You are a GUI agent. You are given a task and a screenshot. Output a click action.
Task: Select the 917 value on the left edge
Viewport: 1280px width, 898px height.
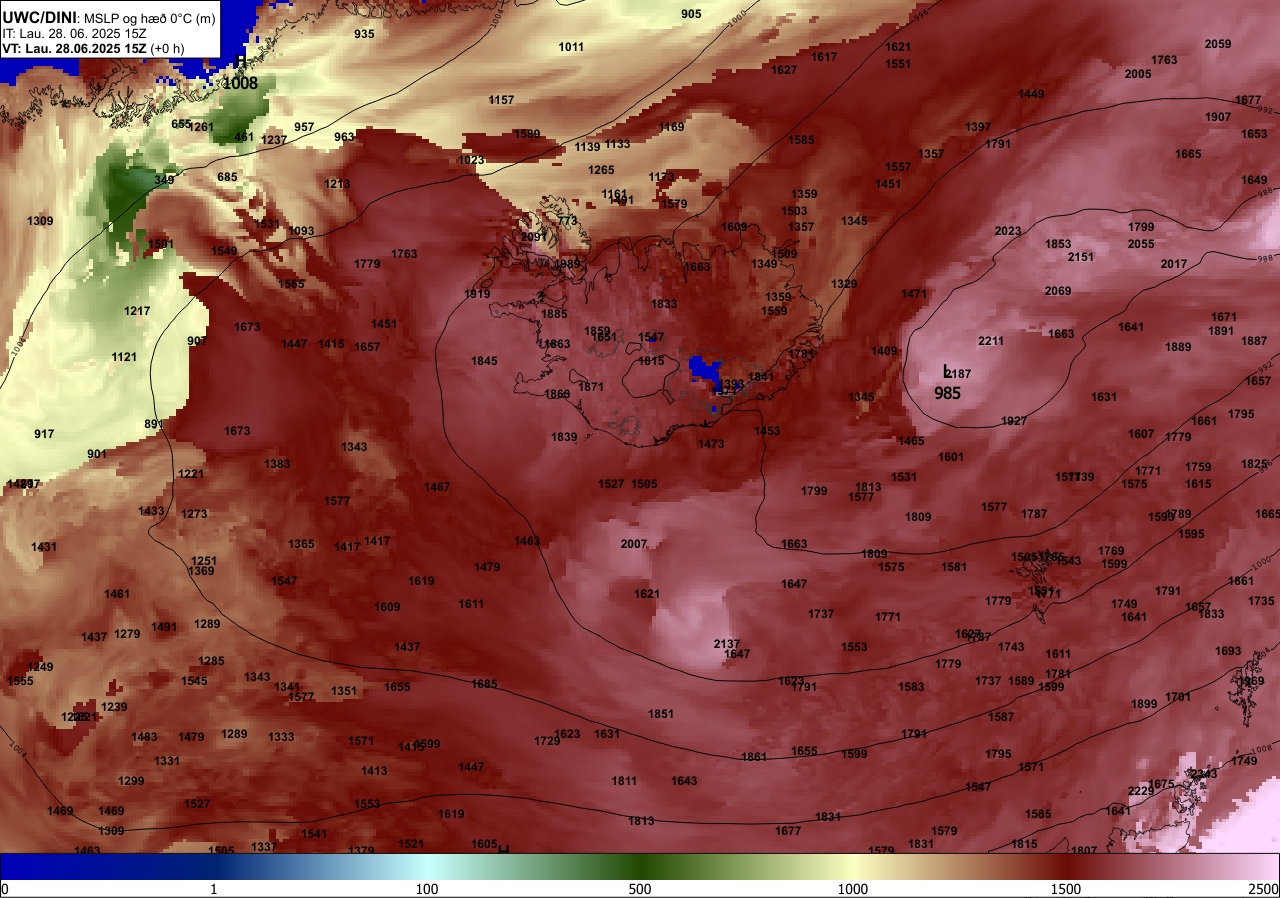click(44, 434)
